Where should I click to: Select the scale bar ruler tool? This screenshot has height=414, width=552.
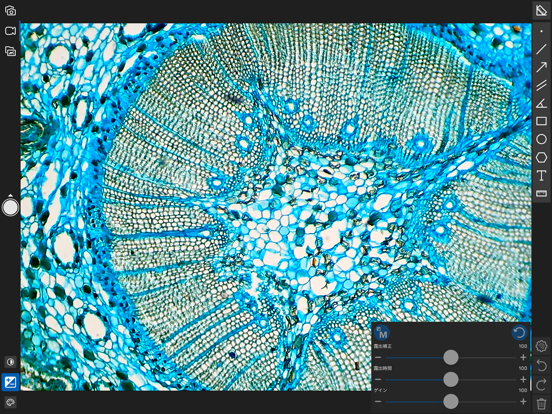(x=541, y=193)
